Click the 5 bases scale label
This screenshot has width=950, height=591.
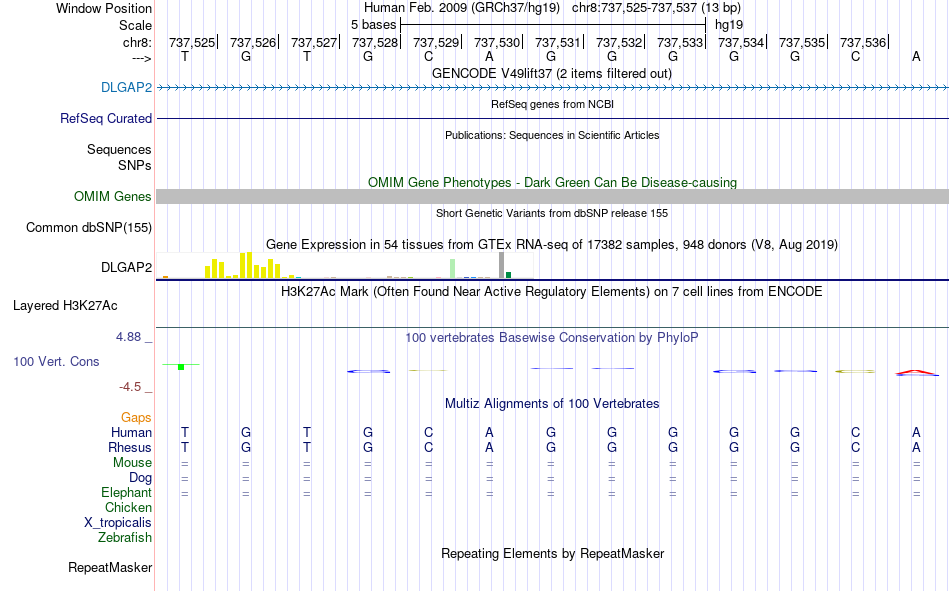(373, 25)
